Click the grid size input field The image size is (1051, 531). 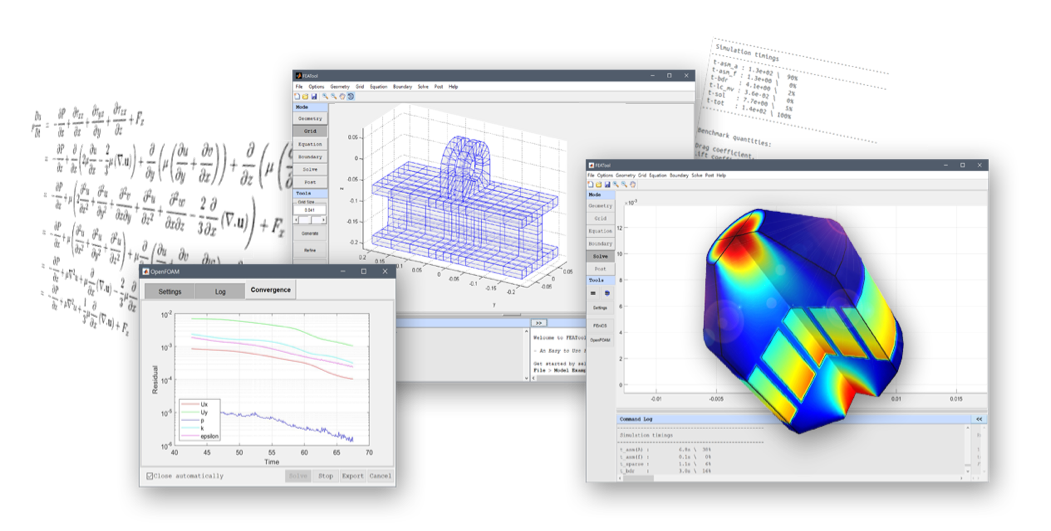point(310,210)
